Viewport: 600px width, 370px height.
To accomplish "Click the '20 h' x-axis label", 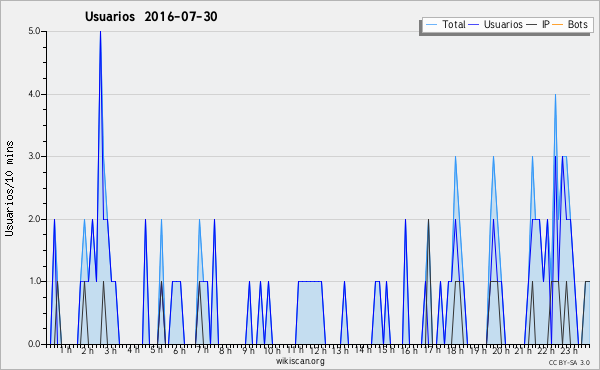I will click(501, 350).
